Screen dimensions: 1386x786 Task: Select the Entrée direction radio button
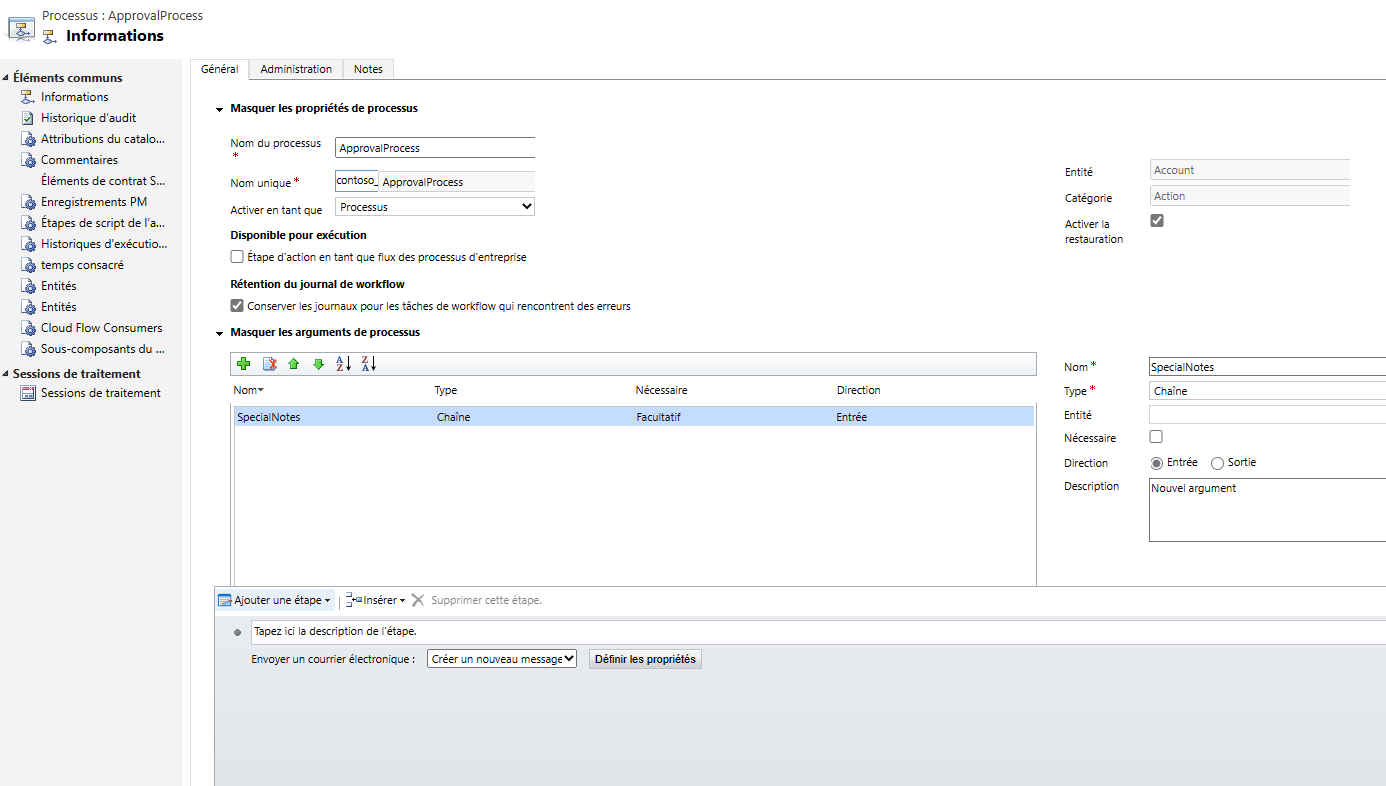click(1157, 463)
